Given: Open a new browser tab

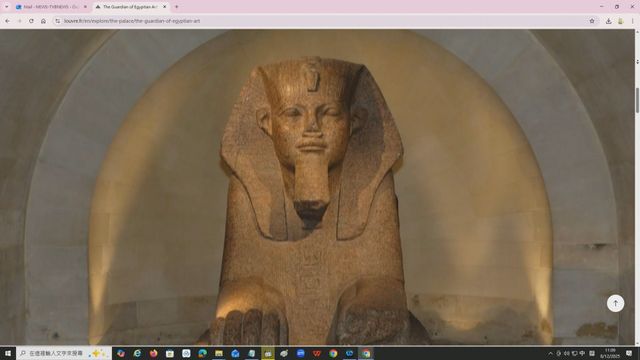Looking at the screenshot, I should coord(177,7).
